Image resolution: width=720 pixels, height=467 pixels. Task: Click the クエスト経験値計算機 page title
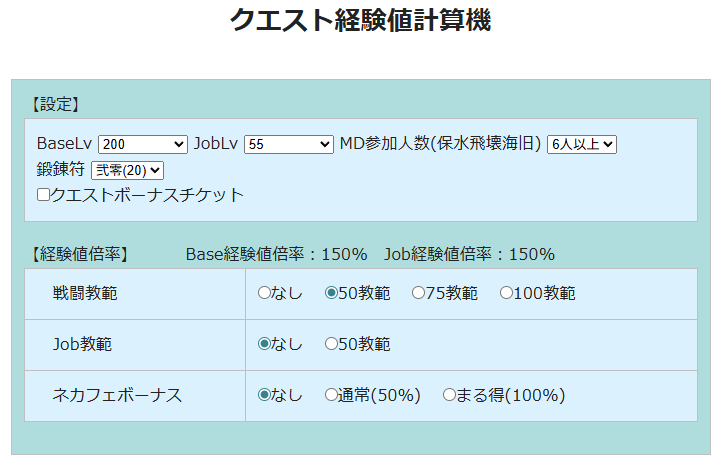point(360,20)
